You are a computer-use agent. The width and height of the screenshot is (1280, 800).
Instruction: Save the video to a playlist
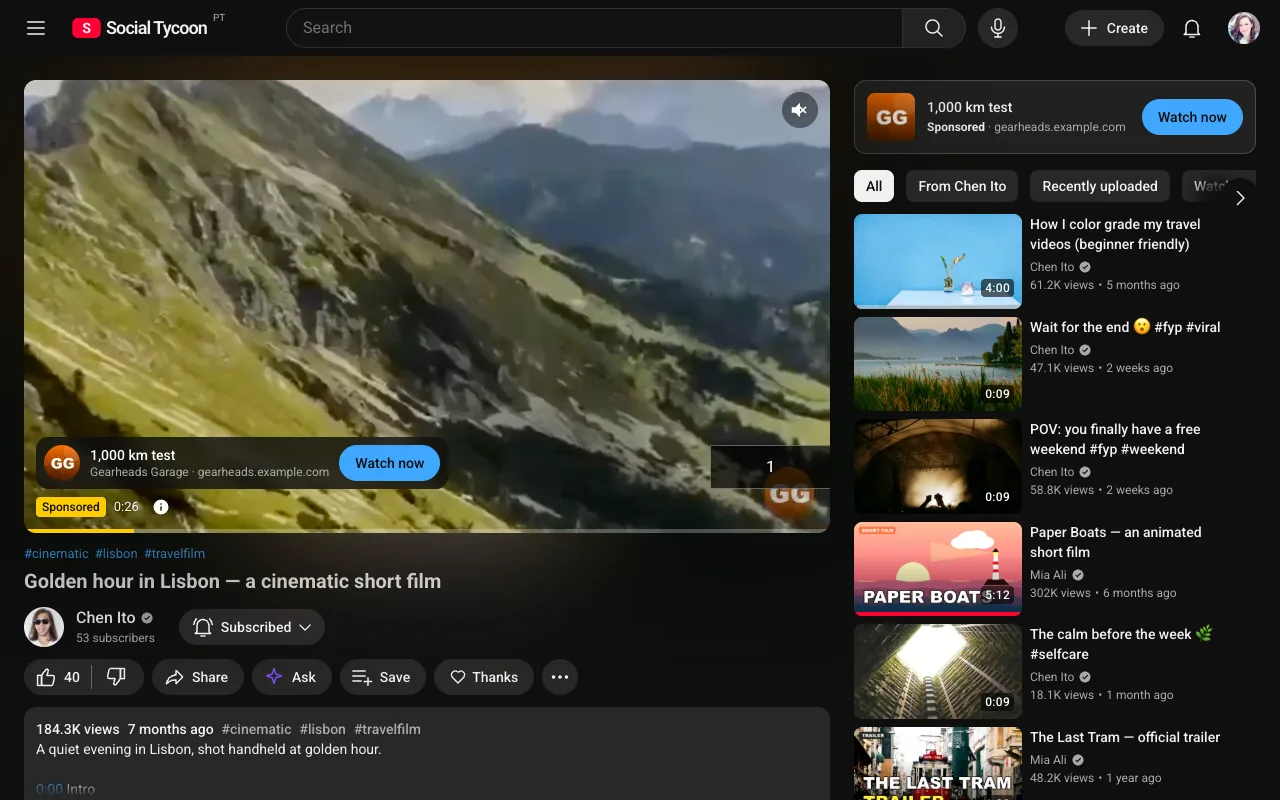point(382,677)
